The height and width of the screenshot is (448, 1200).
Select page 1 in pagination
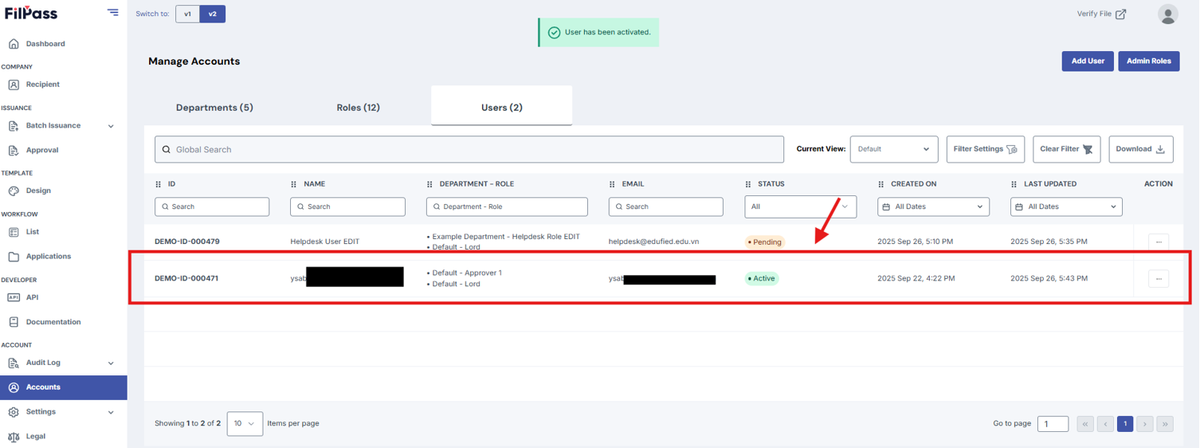pyautogui.click(x=1125, y=424)
